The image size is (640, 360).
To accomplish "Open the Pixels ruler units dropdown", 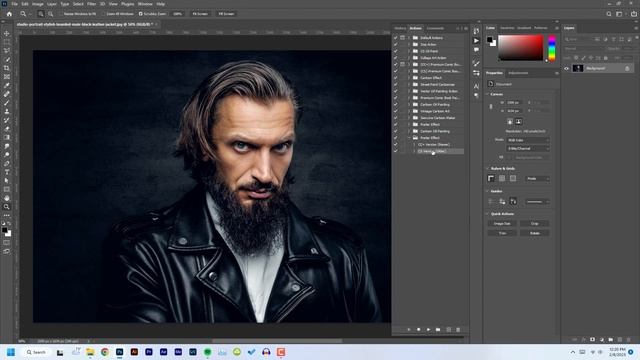I will tap(537, 178).
